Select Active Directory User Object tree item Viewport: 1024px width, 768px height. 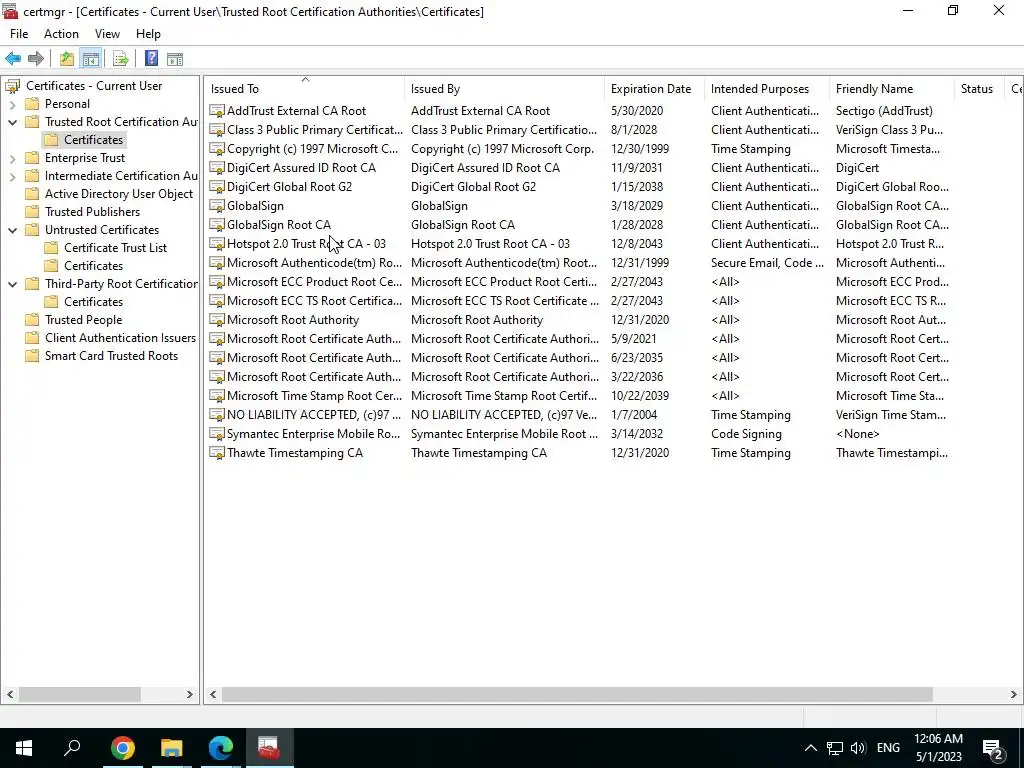pyautogui.click(x=119, y=194)
